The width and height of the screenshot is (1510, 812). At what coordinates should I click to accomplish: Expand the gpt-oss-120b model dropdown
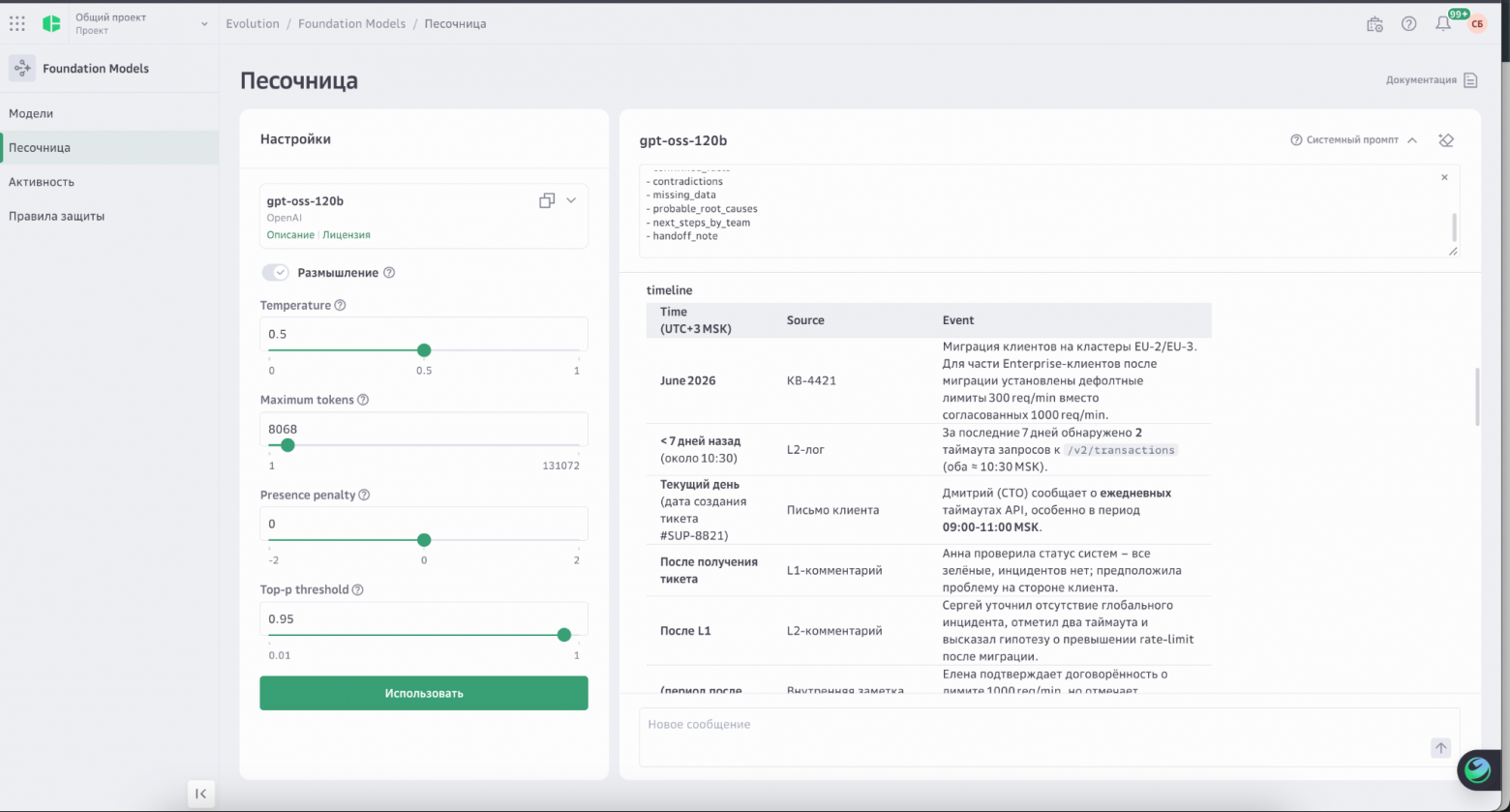click(571, 200)
